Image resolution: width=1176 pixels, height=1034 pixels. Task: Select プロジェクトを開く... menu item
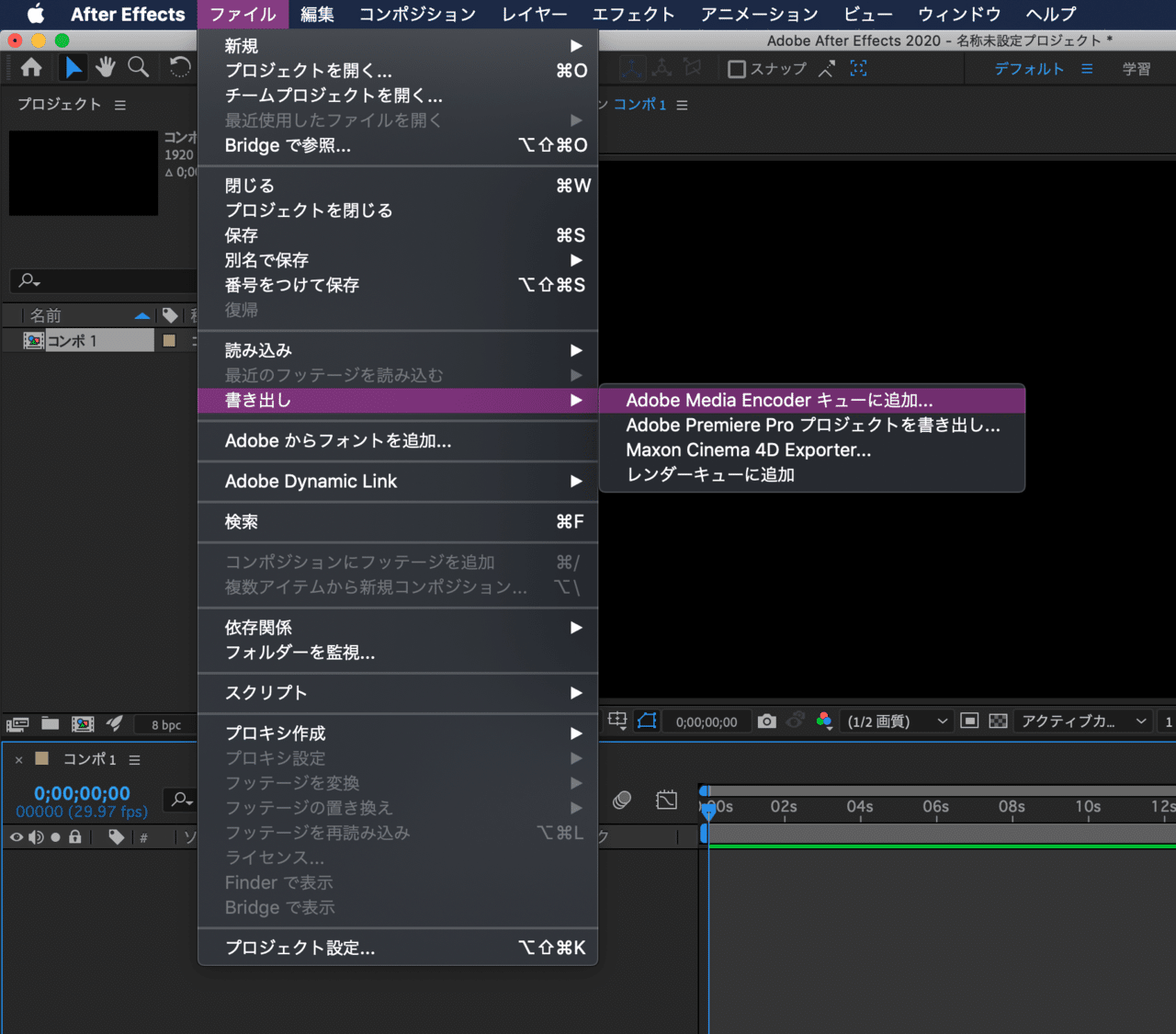(398, 71)
